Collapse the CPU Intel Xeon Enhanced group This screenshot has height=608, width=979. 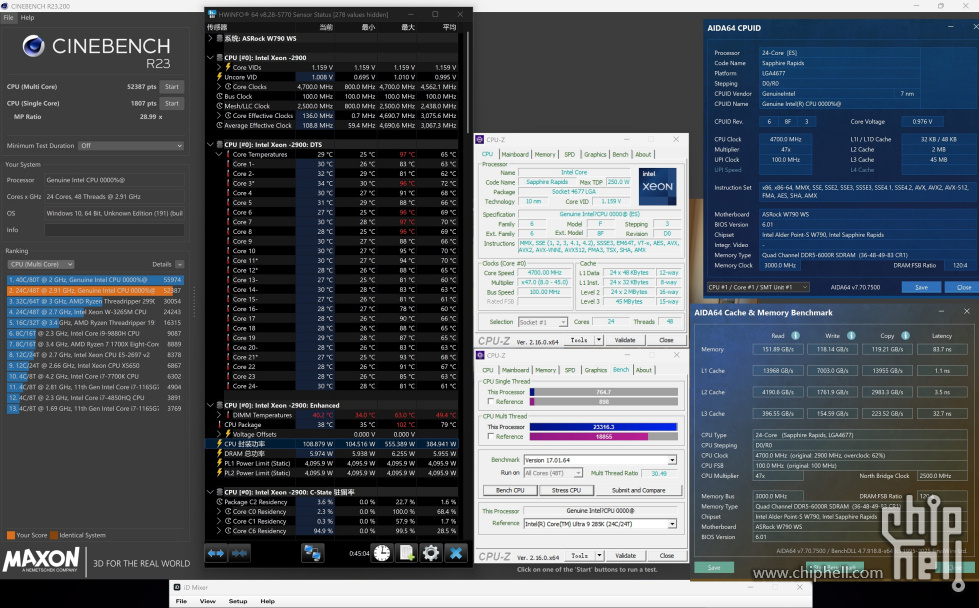point(210,405)
